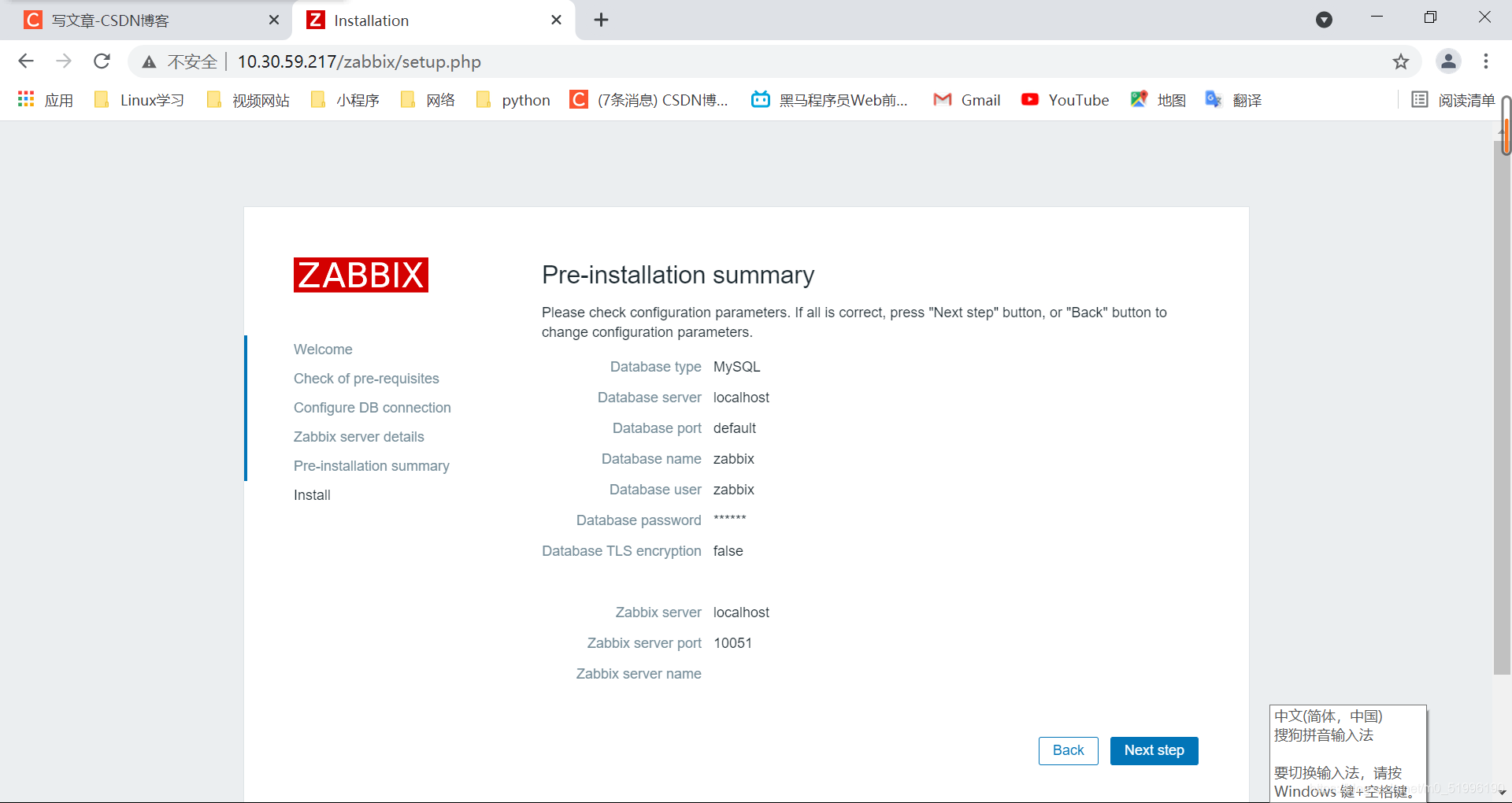1512x803 pixels.
Task: Open the CSDN博客 messages bookmark
Action: click(649, 100)
